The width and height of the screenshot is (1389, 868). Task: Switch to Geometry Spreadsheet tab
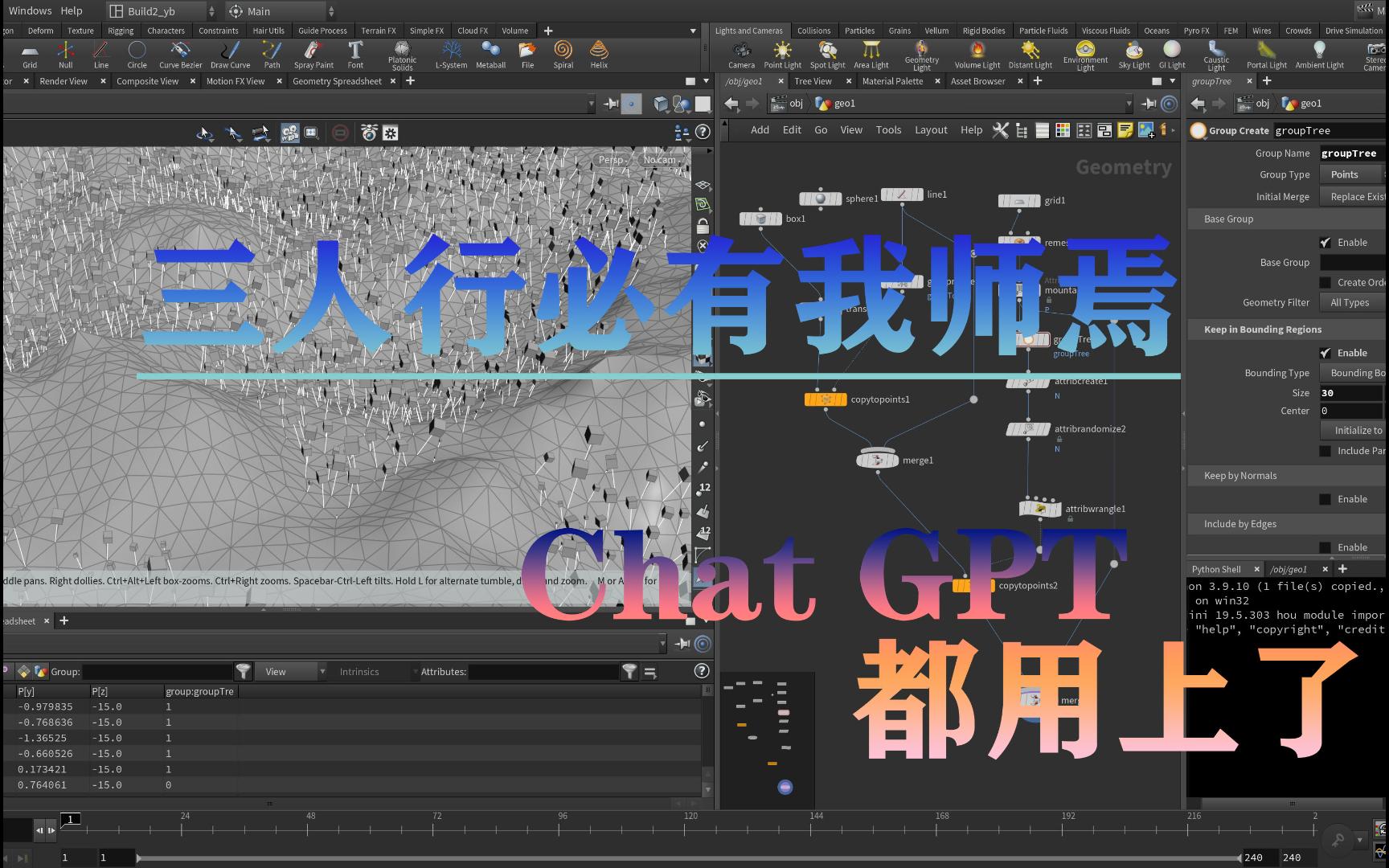coord(337,81)
